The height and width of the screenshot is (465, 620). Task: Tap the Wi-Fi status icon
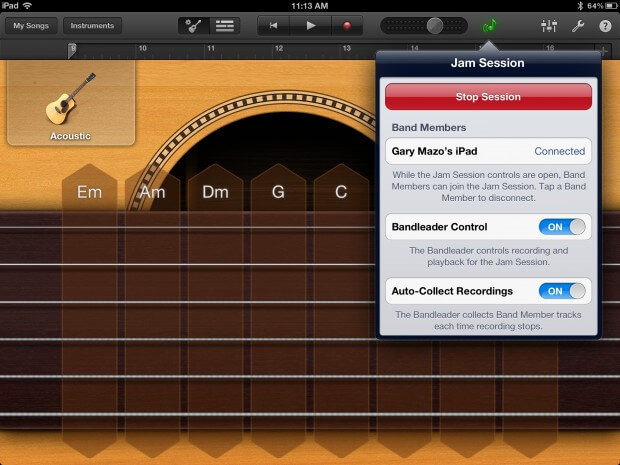click(x=27, y=6)
